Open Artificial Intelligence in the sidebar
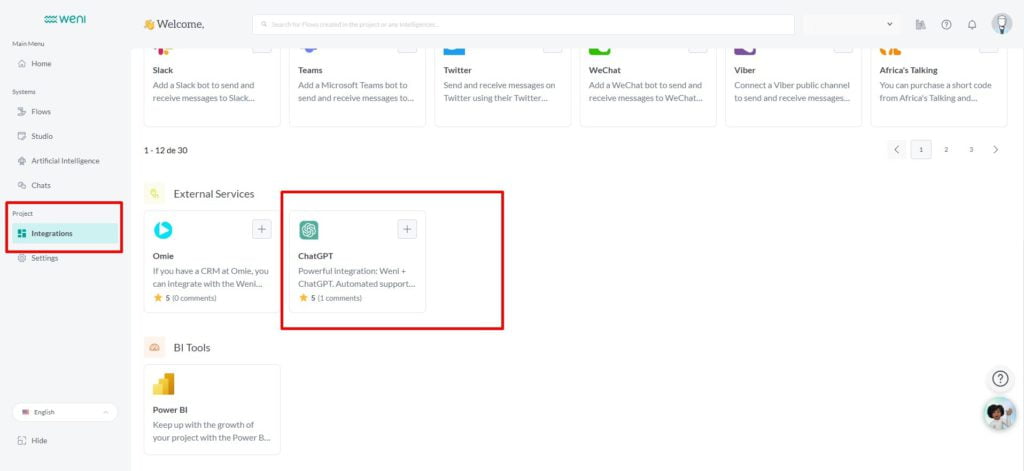Image resolution: width=1024 pixels, height=471 pixels. coord(65,161)
